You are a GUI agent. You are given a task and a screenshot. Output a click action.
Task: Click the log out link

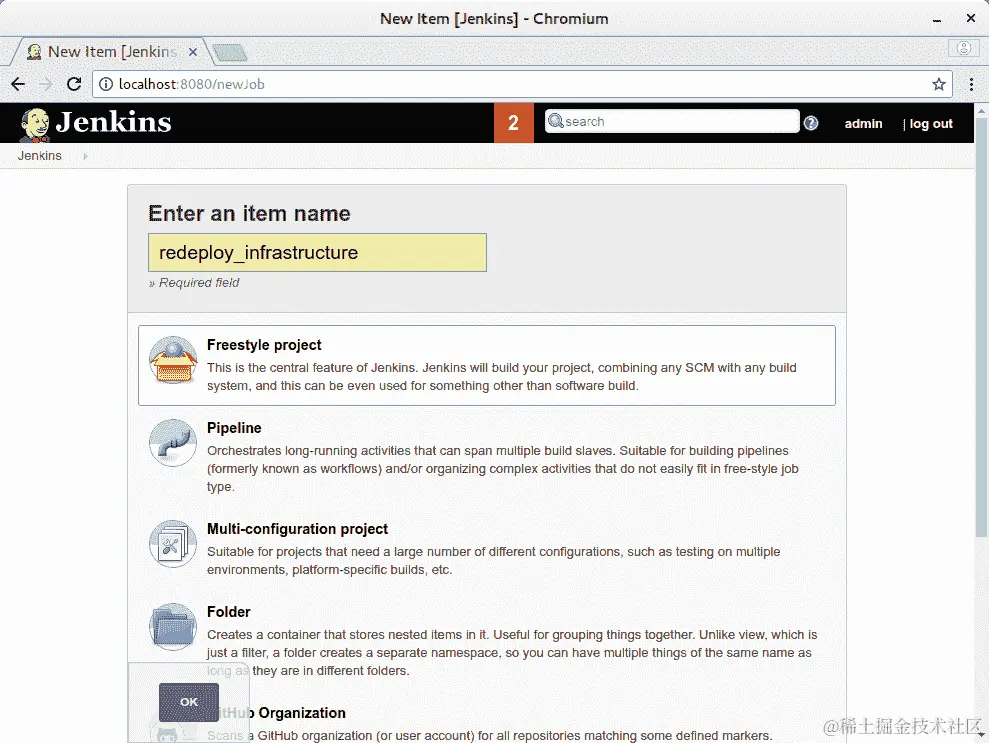[x=930, y=124]
